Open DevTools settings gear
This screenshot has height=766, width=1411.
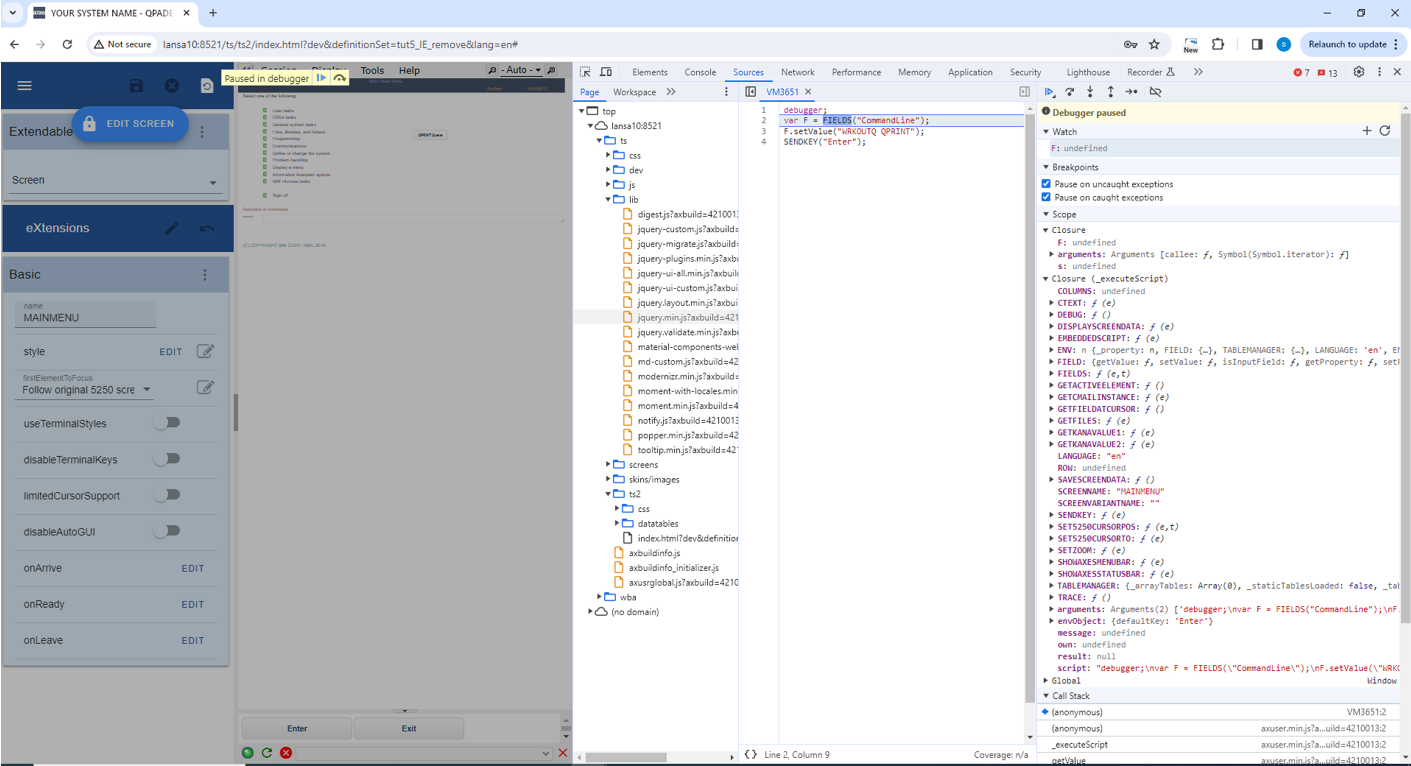click(1358, 72)
